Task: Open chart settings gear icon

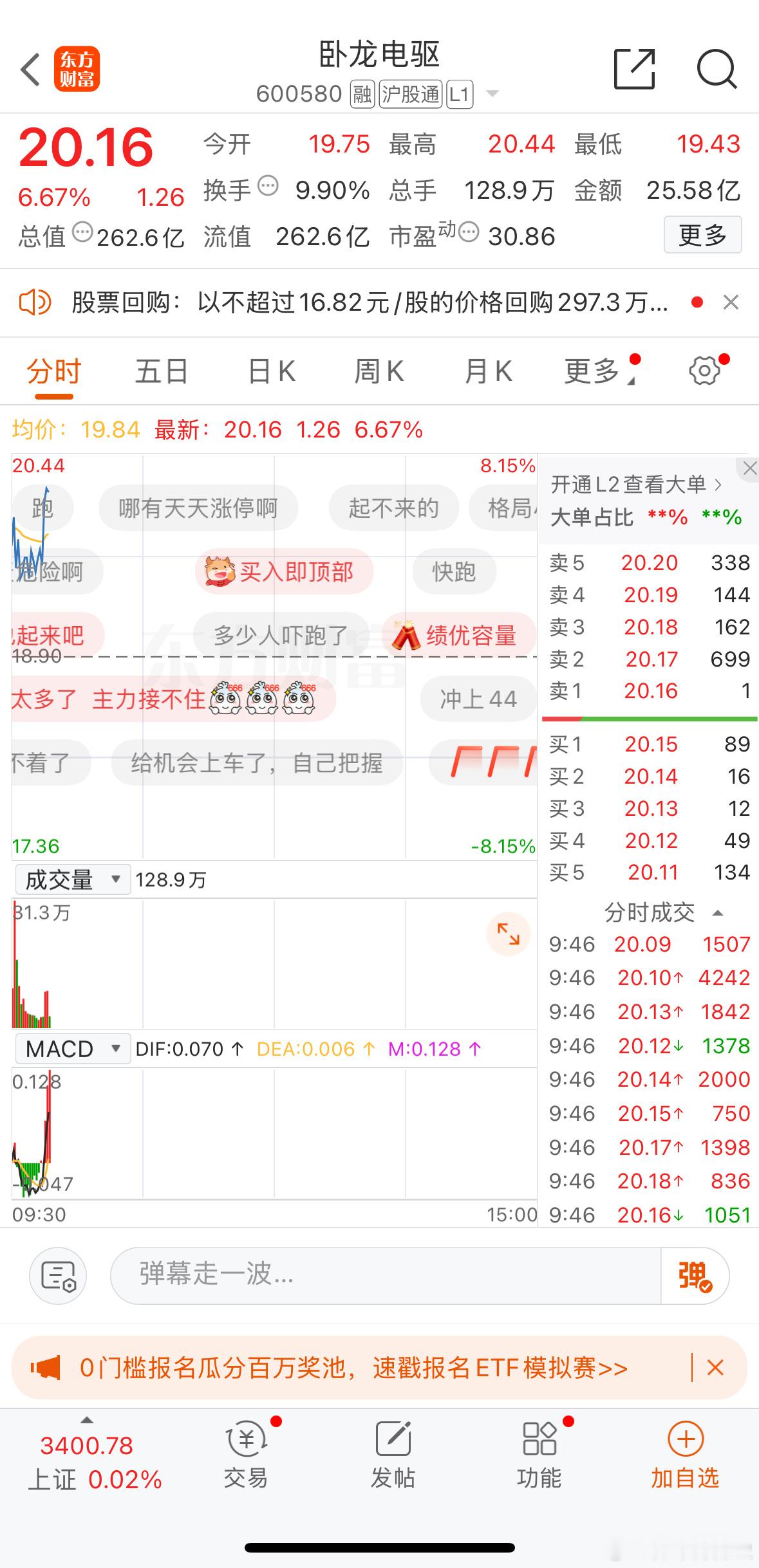Action: [704, 371]
